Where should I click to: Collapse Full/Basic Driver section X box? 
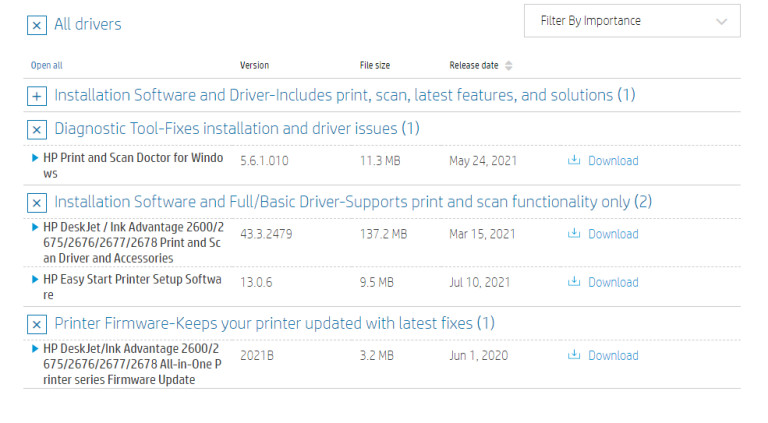(37, 203)
